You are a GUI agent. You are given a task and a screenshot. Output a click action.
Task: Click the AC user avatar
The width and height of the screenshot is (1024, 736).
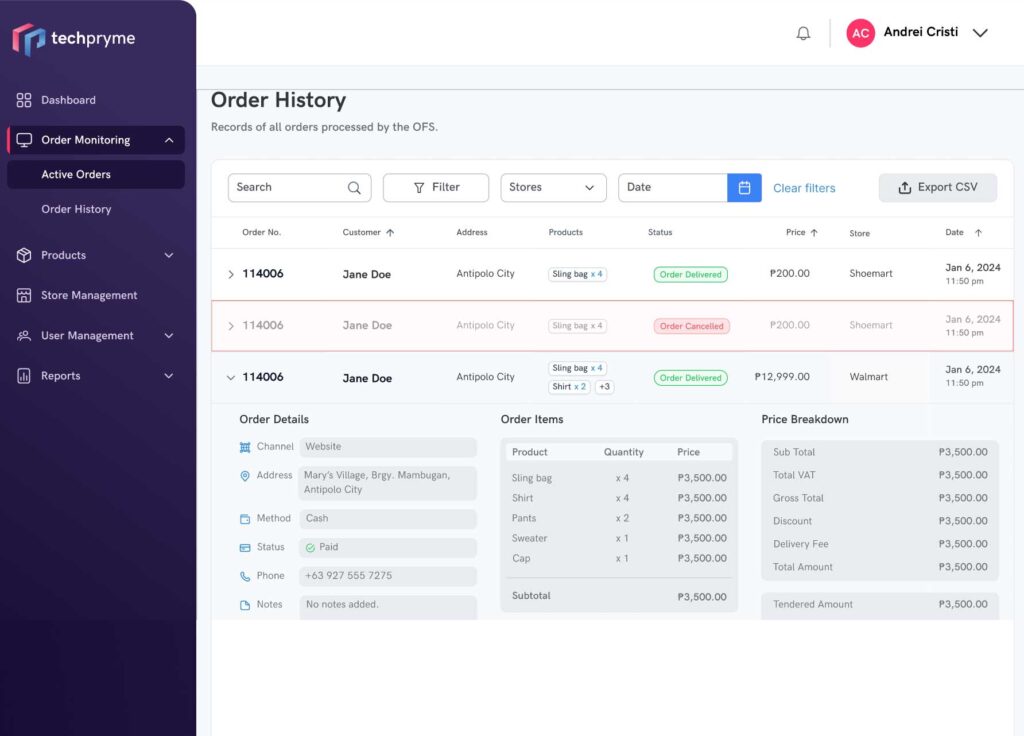[x=860, y=33]
